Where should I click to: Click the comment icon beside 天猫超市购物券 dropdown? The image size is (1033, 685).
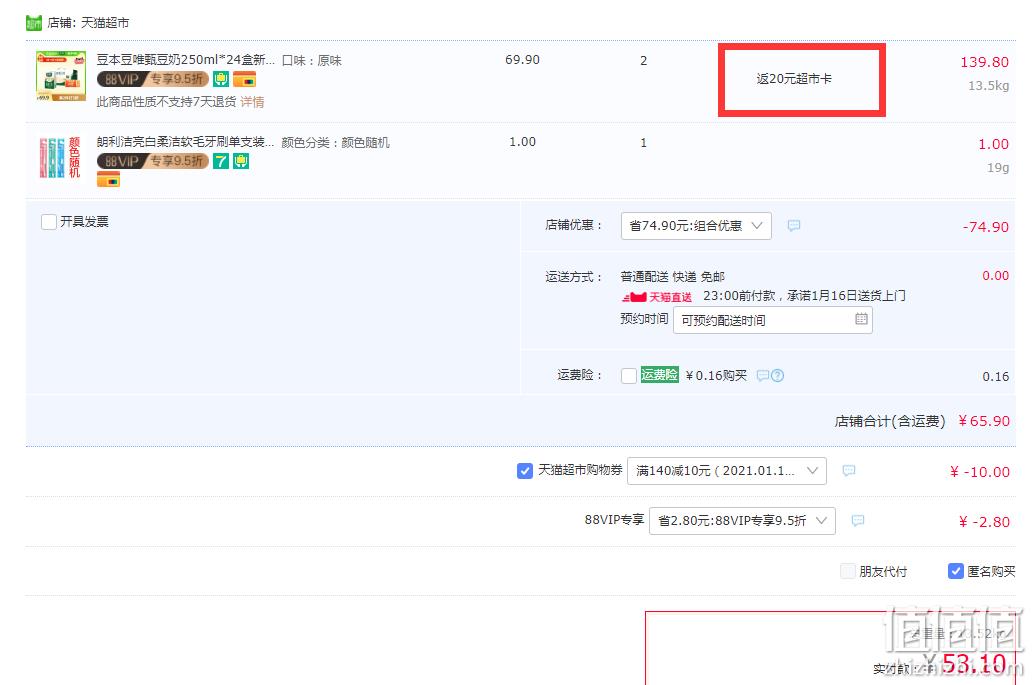[x=849, y=471]
